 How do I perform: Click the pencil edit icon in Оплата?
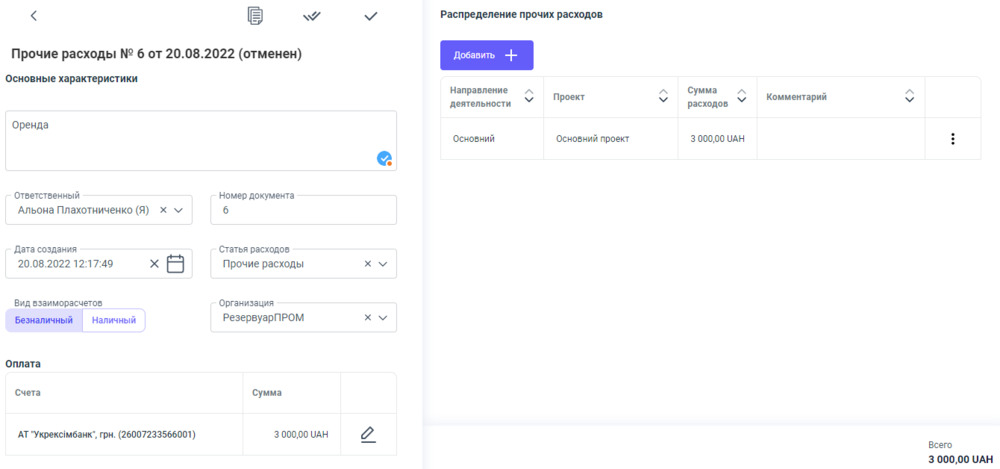368,434
